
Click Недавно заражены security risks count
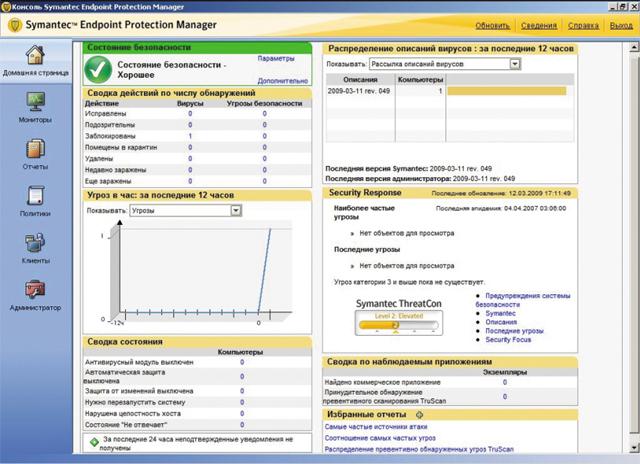pos(264,170)
